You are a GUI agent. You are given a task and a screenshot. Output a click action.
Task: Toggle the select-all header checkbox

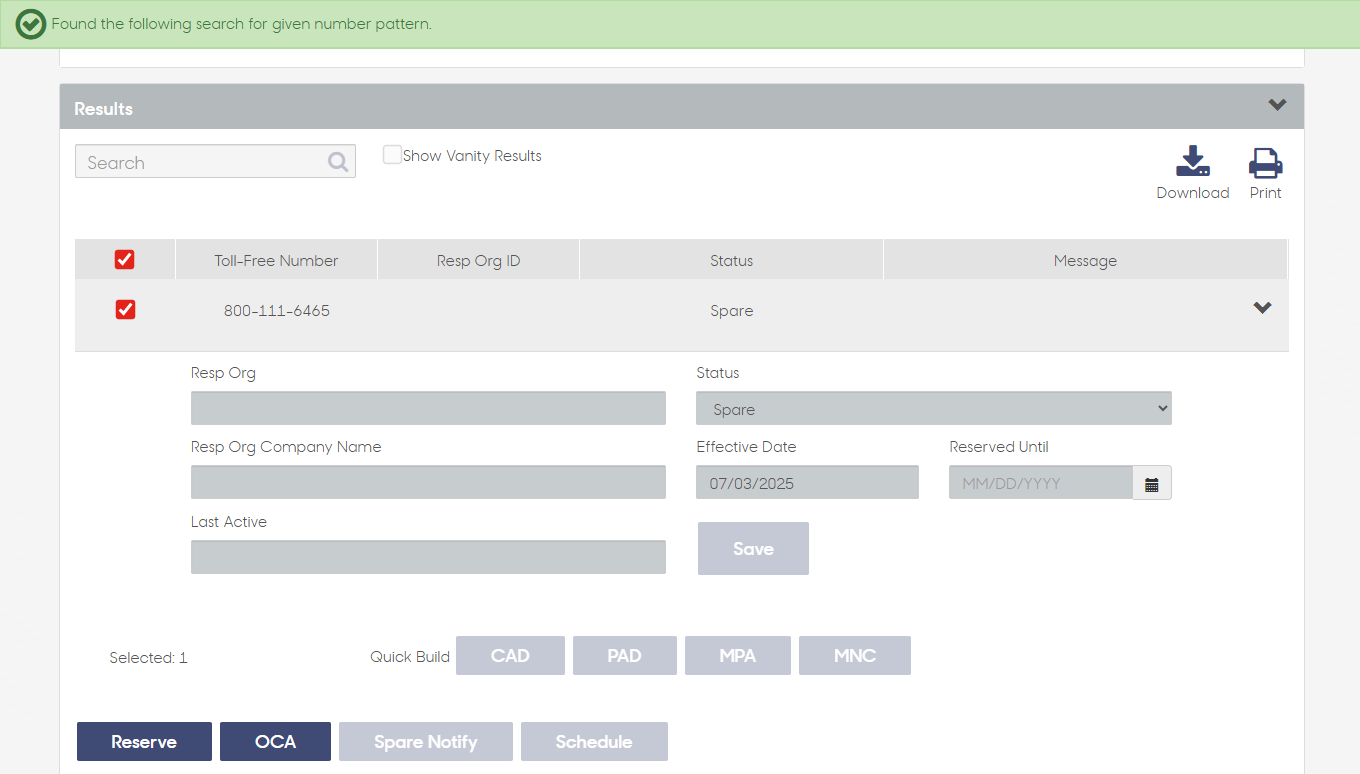pos(125,260)
